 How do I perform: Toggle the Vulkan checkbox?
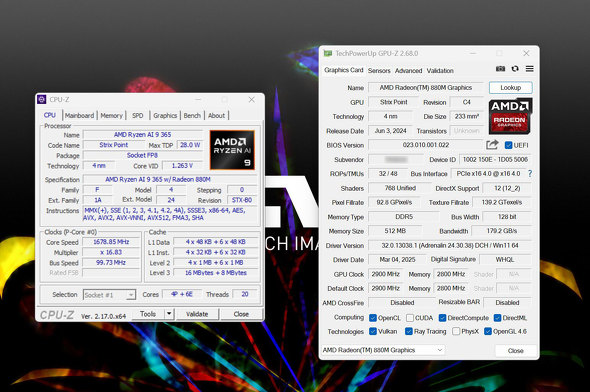point(373,331)
